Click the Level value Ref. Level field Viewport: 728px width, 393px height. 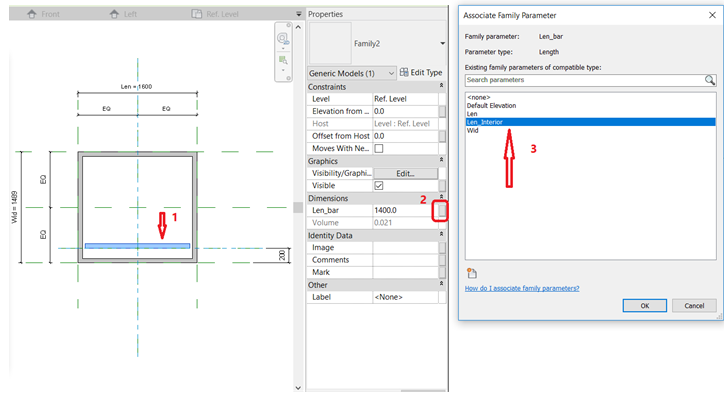405,99
